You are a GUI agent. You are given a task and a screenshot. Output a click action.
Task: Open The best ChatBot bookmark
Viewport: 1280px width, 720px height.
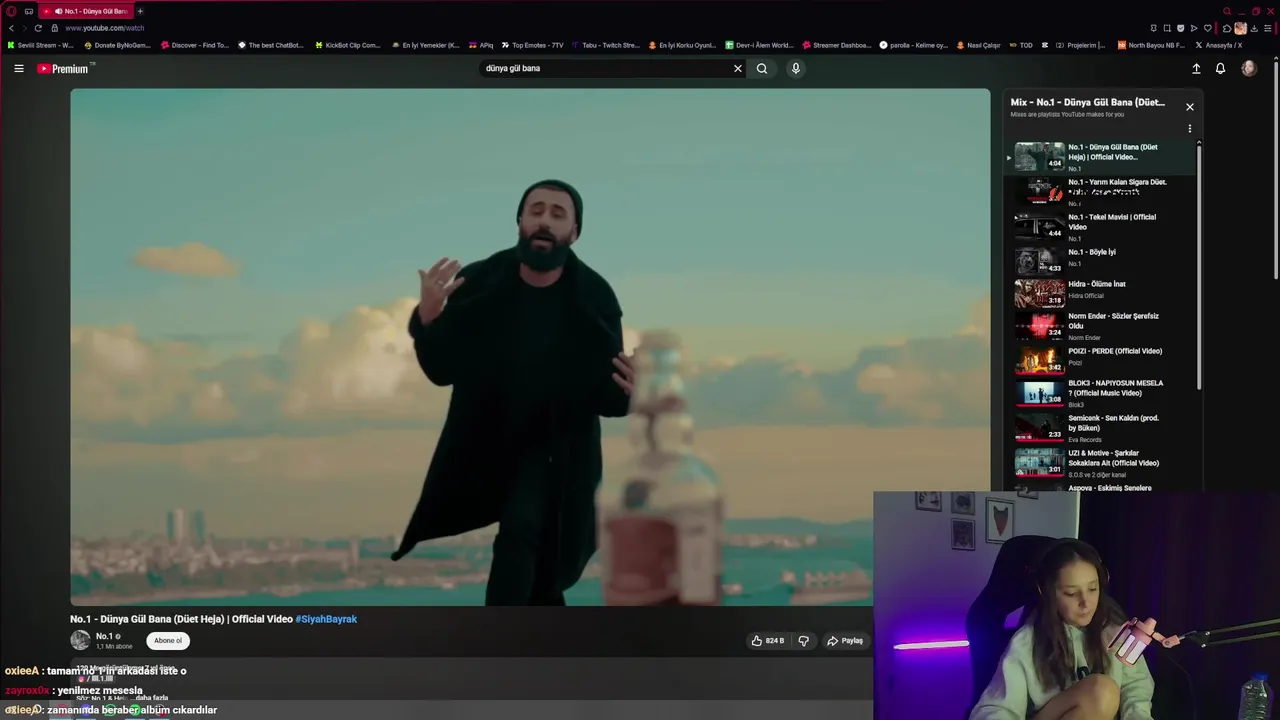pos(270,45)
